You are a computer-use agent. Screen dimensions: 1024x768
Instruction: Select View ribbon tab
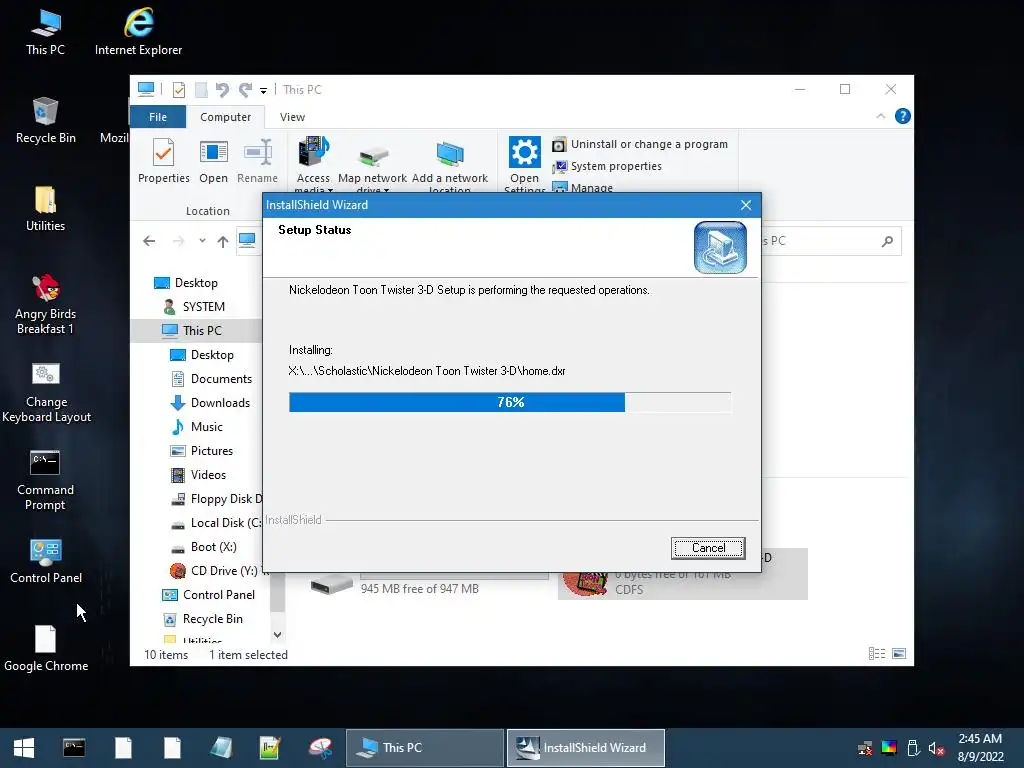click(x=292, y=117)
